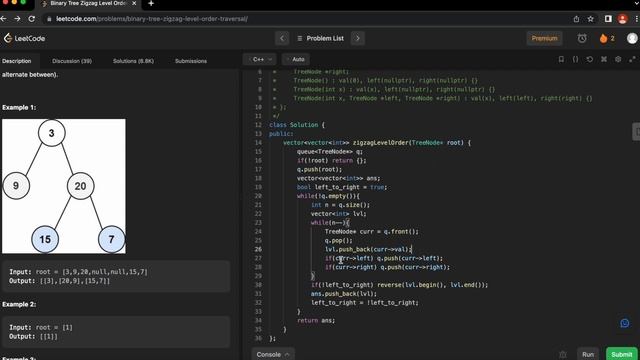The height and width of the screenshot is (360, 640).
Task: Click the Run button
Action: click(x=588, y=354)
